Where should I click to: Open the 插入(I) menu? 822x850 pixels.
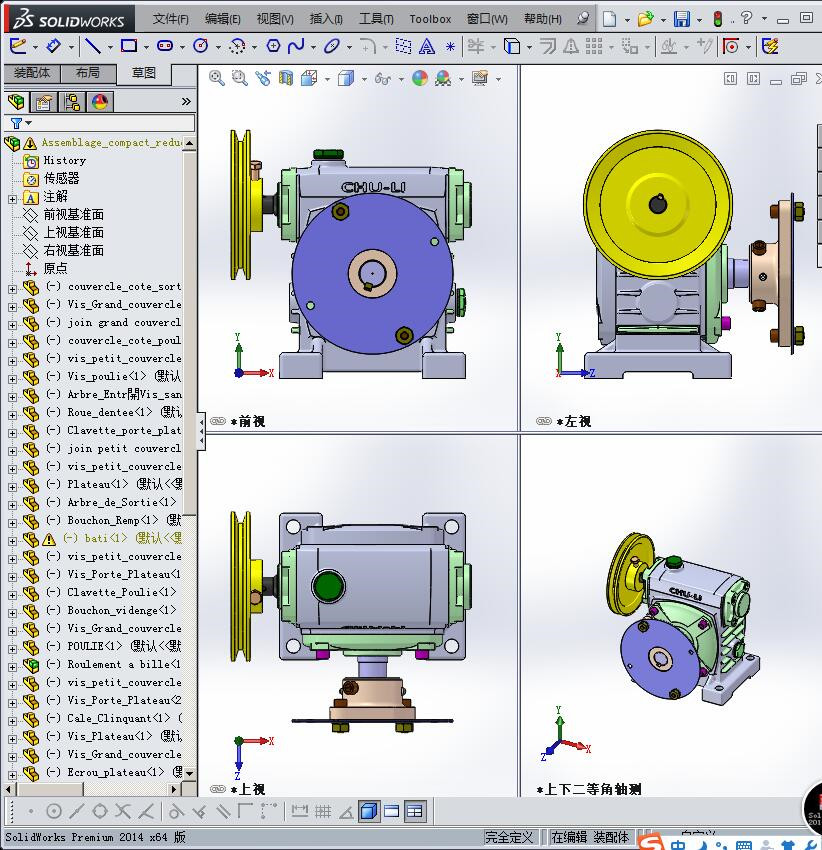(x=326, y=19)
